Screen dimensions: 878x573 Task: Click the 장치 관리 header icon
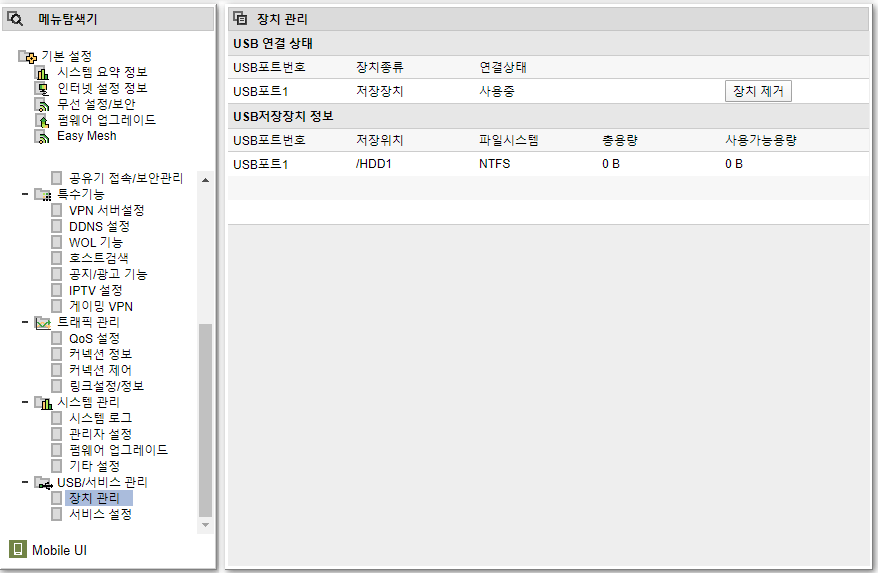[240, 18]
